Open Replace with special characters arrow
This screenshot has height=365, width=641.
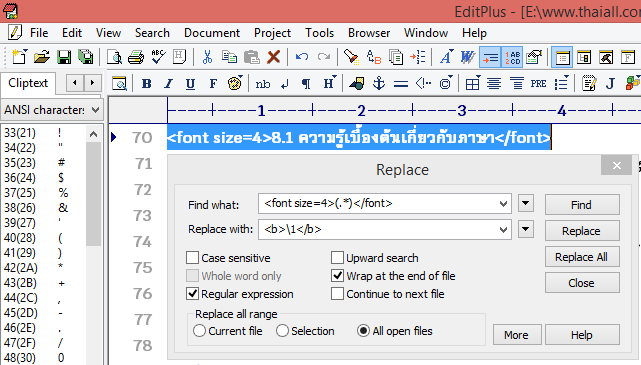[526, 229]
